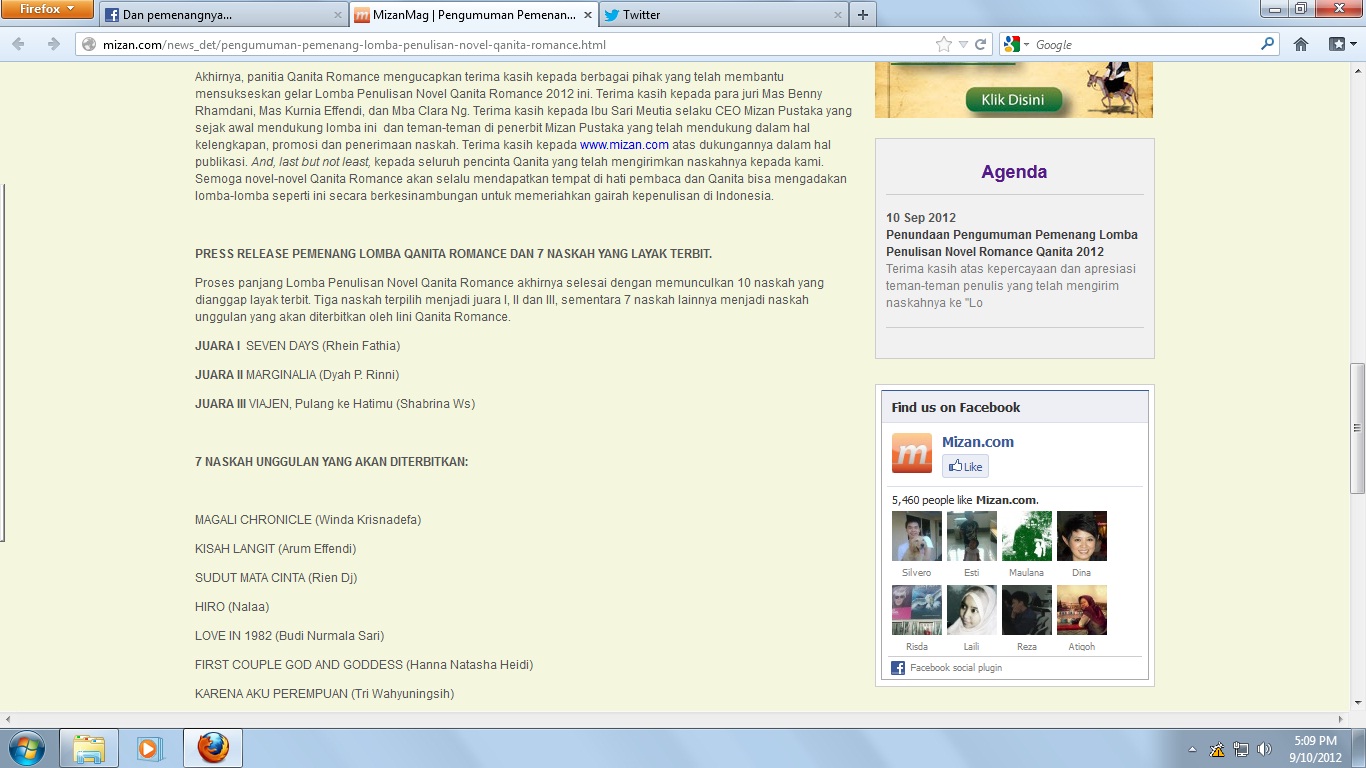
Task: Click Dina's Facebook profile photo
Action: (1082, 536)
